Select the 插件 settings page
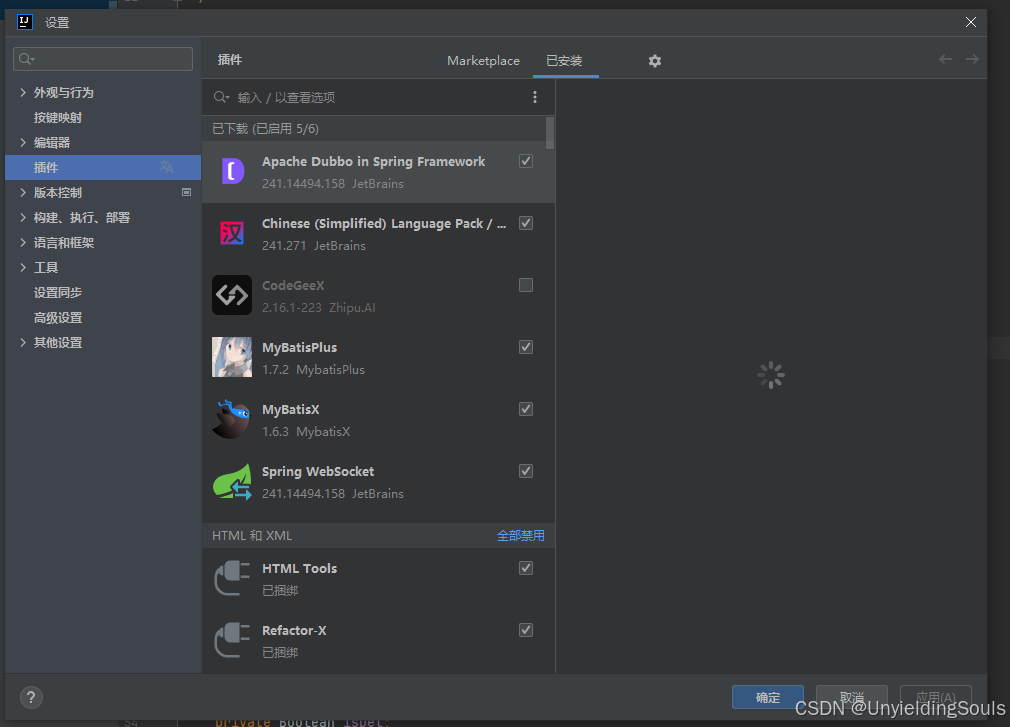 click(103, 167)
